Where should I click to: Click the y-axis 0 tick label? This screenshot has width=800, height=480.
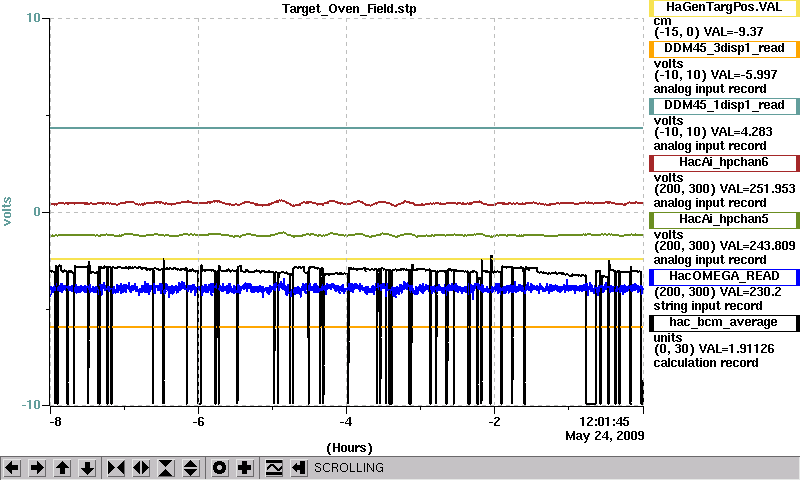tap(37, 212)
